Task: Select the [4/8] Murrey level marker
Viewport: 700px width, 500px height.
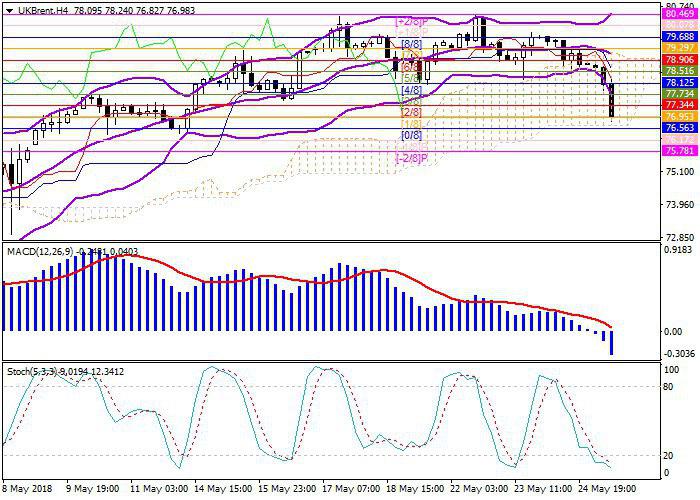Action: pyautogui.click(x=410, y=91)
